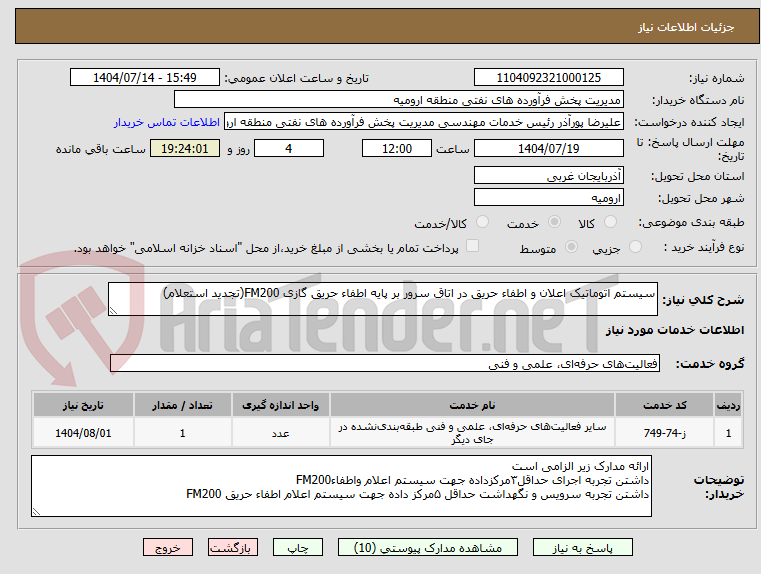Click the چاپ print button
761x574 pixels.
pos(298,547)
